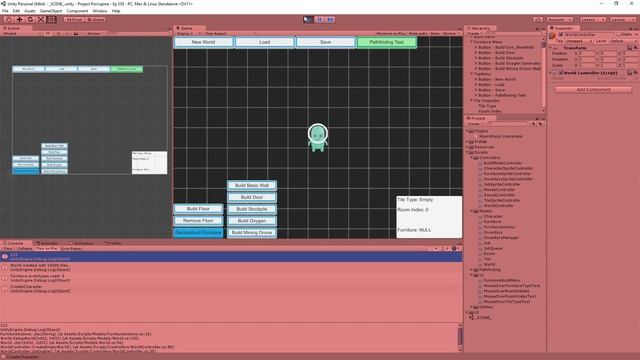Collapse the Furniture Menu hierarchy item
640x360 pixels.
(471, 42)
